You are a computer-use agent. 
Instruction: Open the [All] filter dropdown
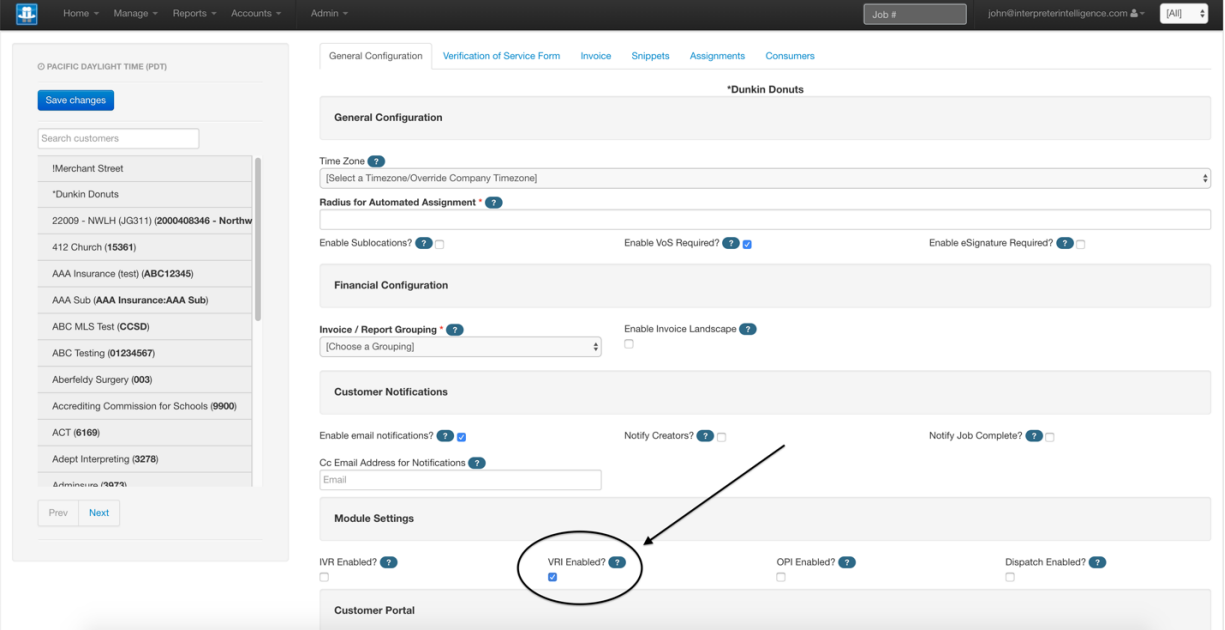point(1183,13)
